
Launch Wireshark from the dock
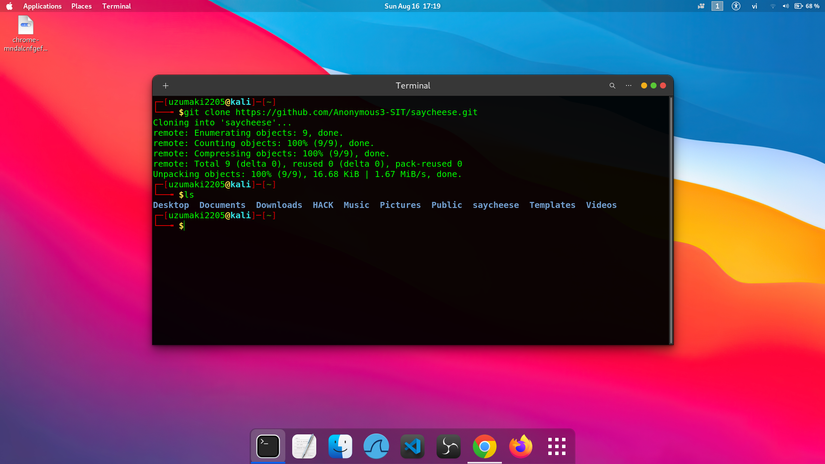coord(376,446)
